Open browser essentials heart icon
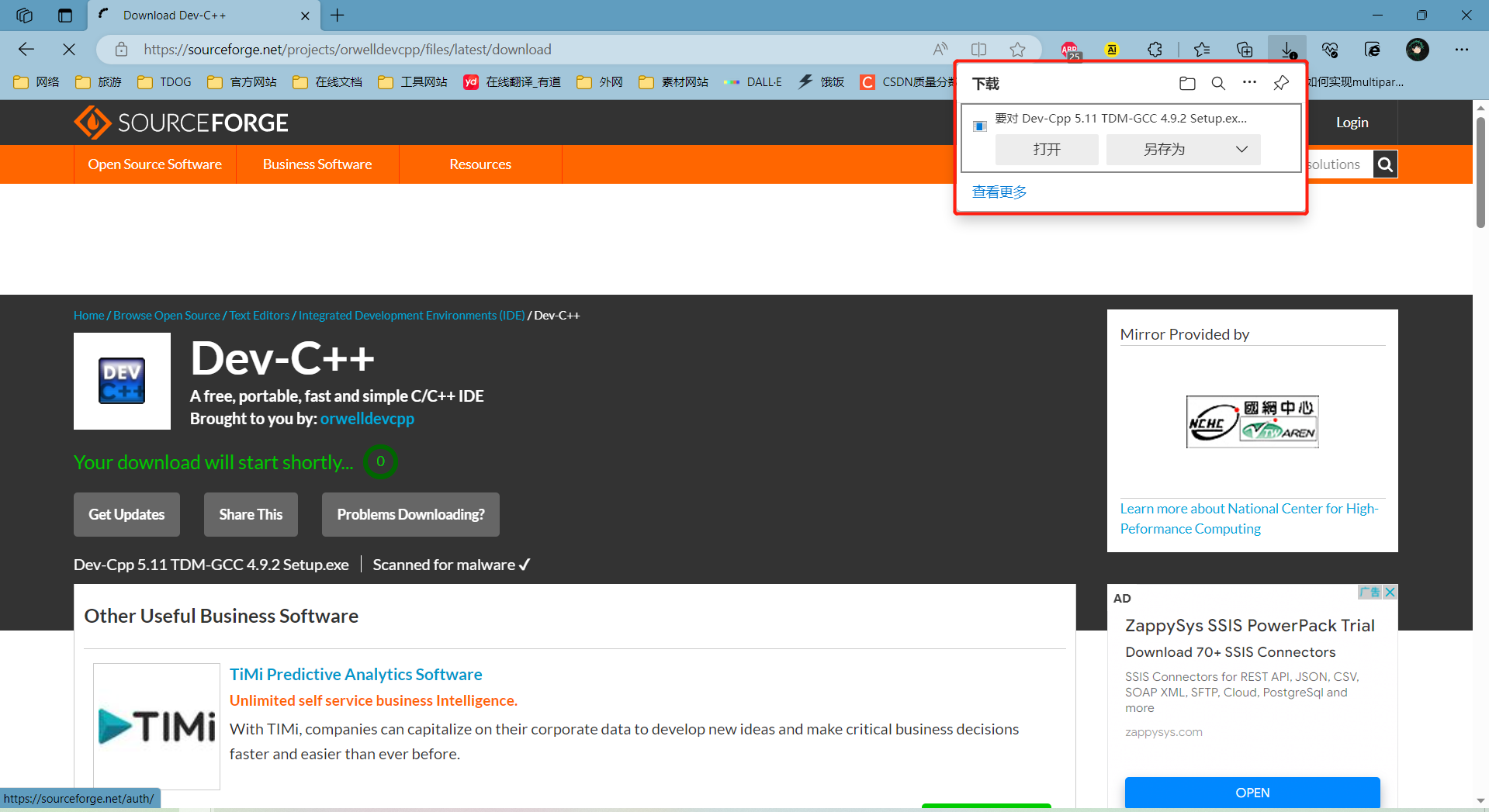Viewport: 1489px width, 812px height. coord(1330,50)
